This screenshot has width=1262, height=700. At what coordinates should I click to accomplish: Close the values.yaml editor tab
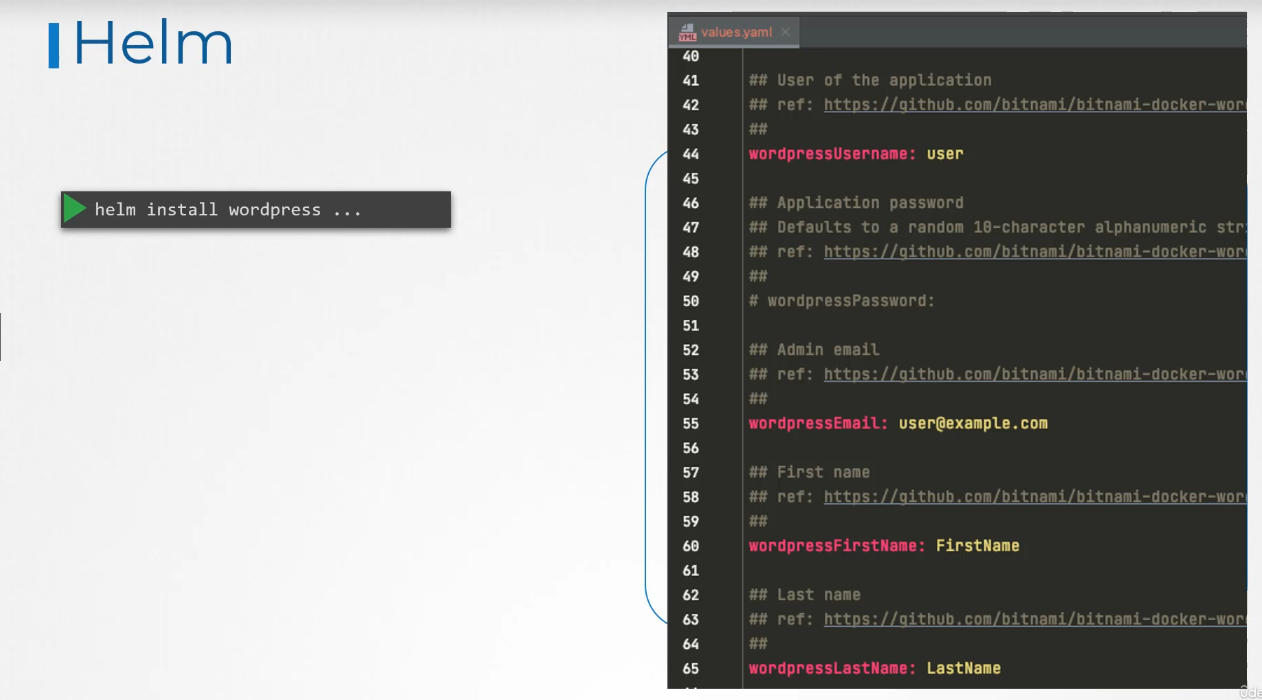click(x=785, y=32)
